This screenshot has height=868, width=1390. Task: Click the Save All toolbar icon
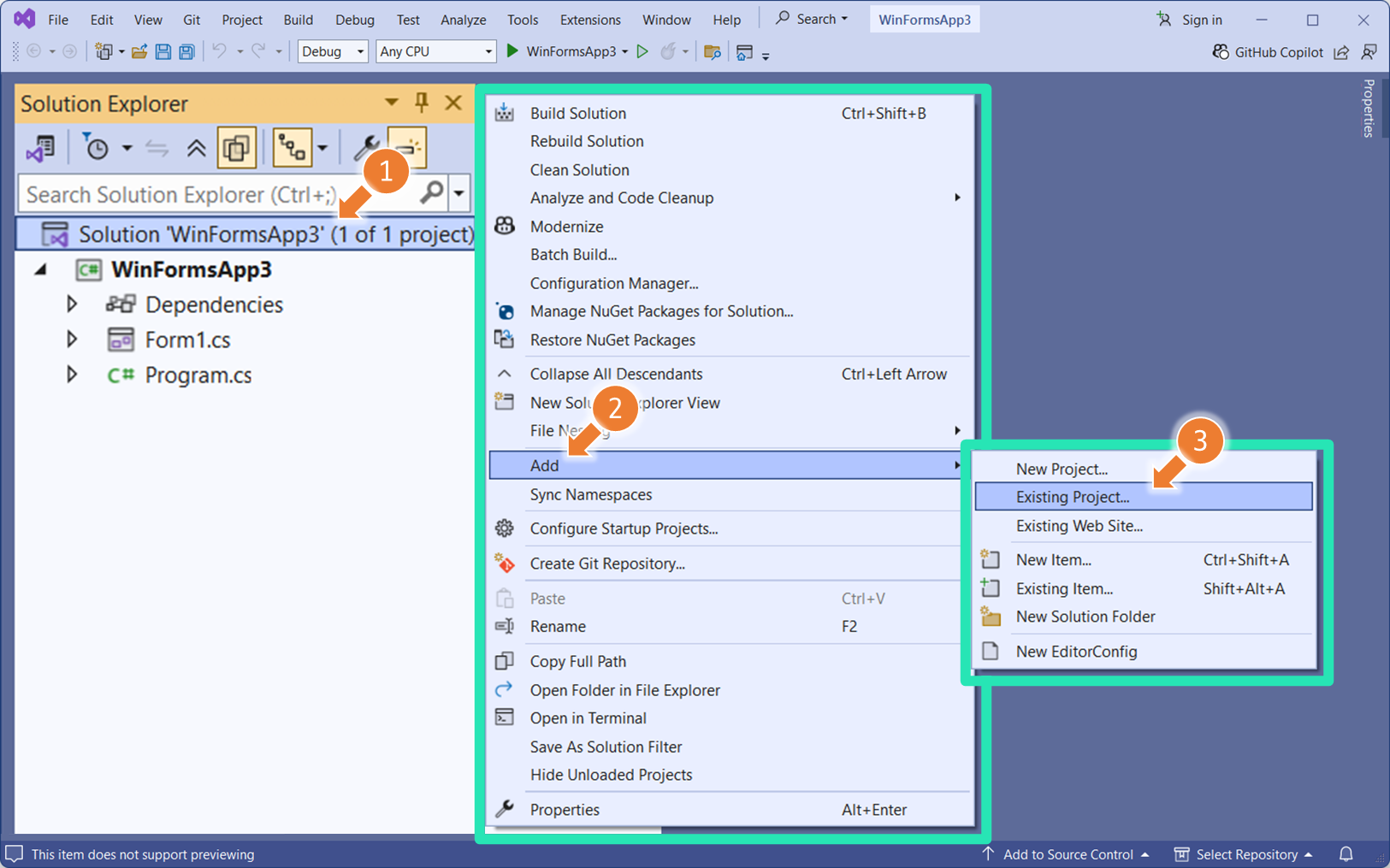(x=186, y=52)
